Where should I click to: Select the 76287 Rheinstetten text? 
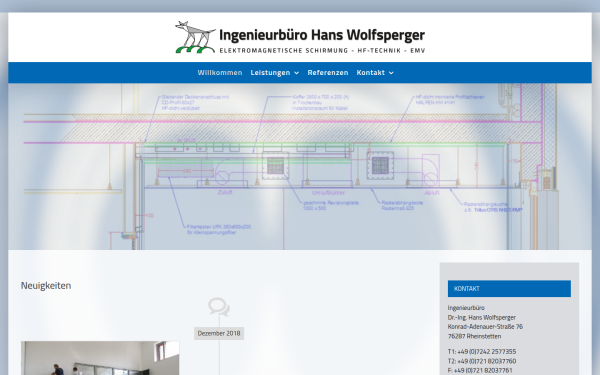pyautogui.click(x=474, y=336)
